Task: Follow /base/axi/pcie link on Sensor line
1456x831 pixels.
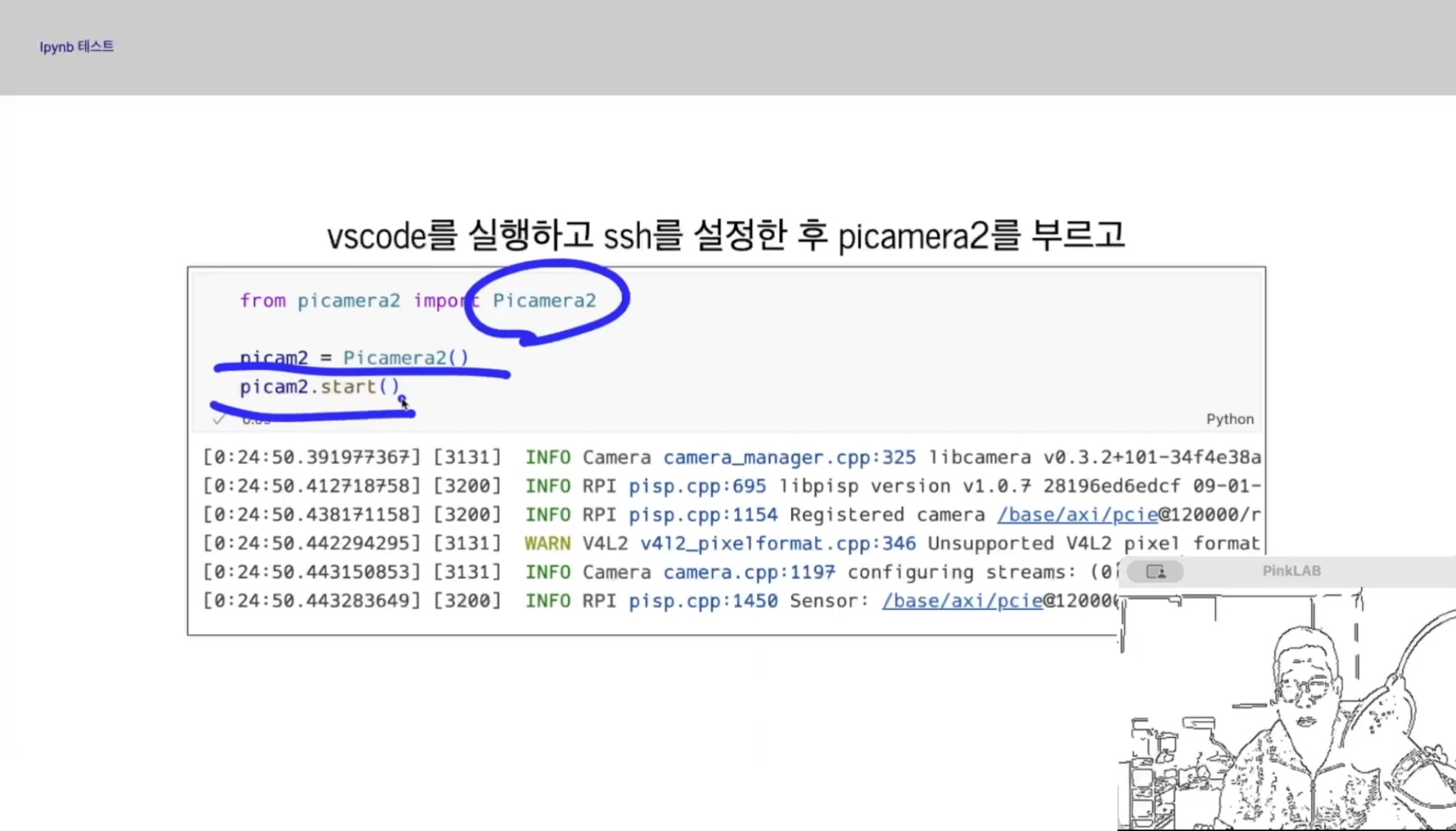Action: [x=962, y=601]
